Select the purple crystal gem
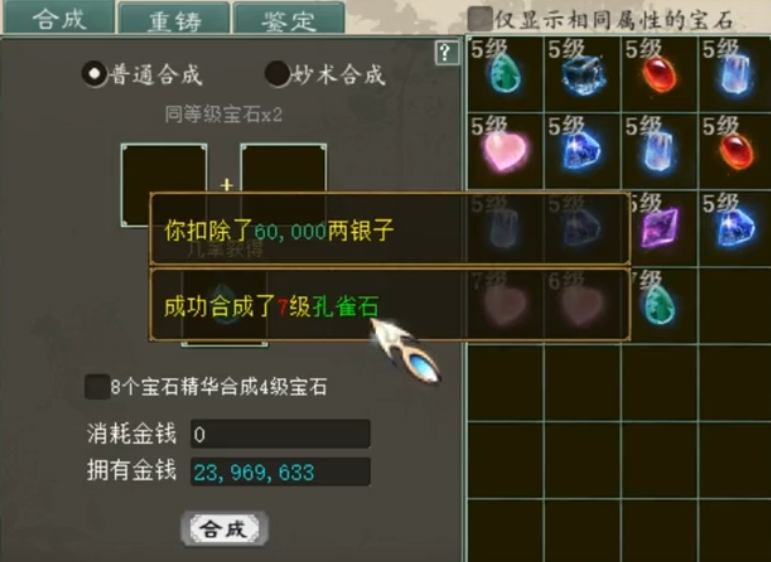 [x=660, y=228]
